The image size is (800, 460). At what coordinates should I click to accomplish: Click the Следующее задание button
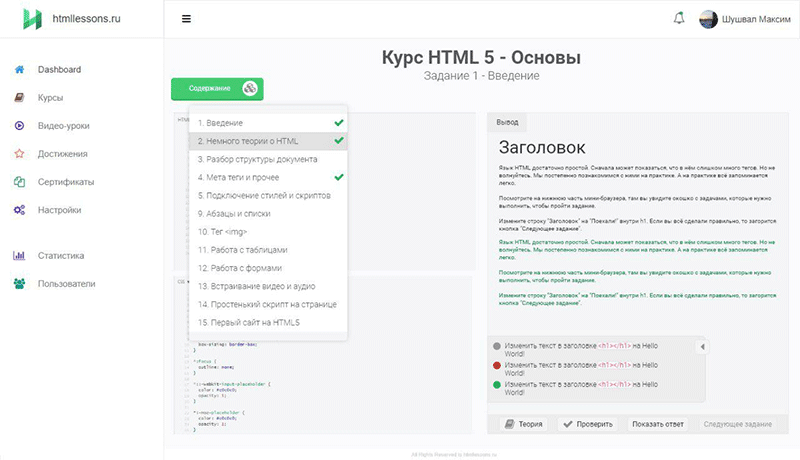tap(738, 424)
